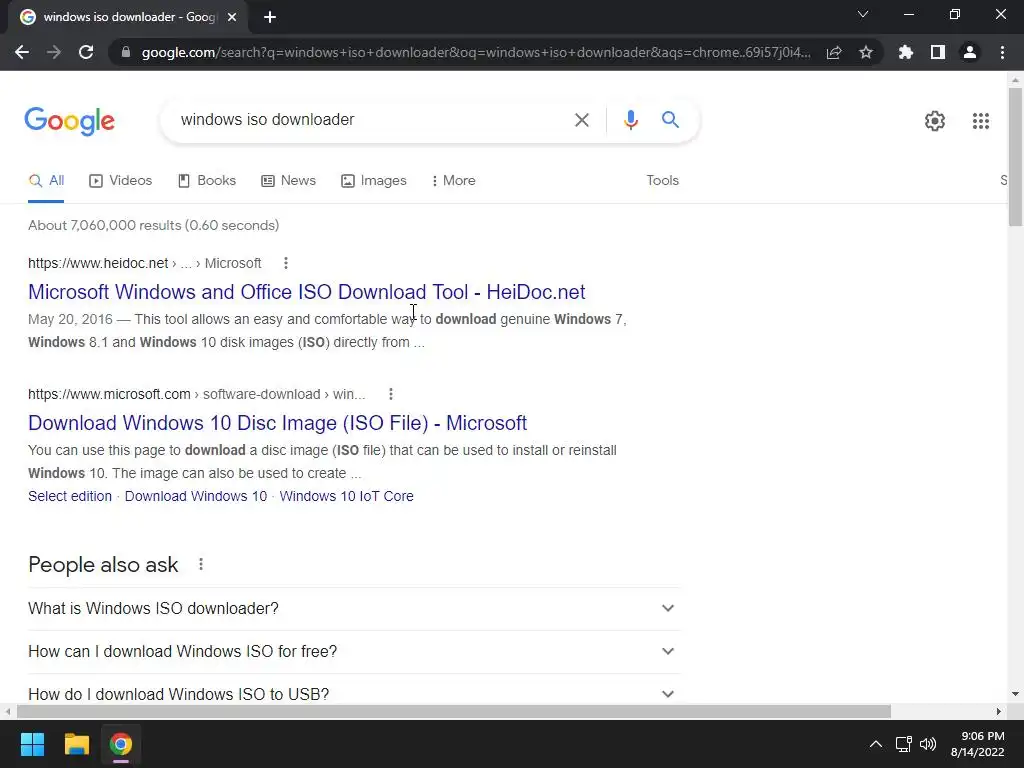Reload the current page
The image size is (1024, 768).
tap(86, 52)
